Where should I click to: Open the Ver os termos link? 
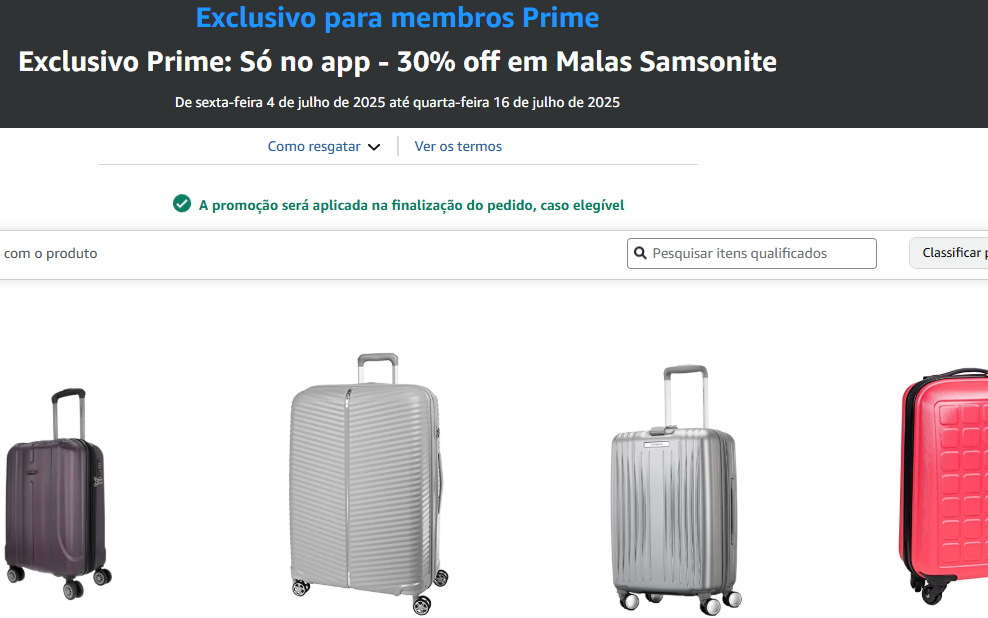pos(458,146)
